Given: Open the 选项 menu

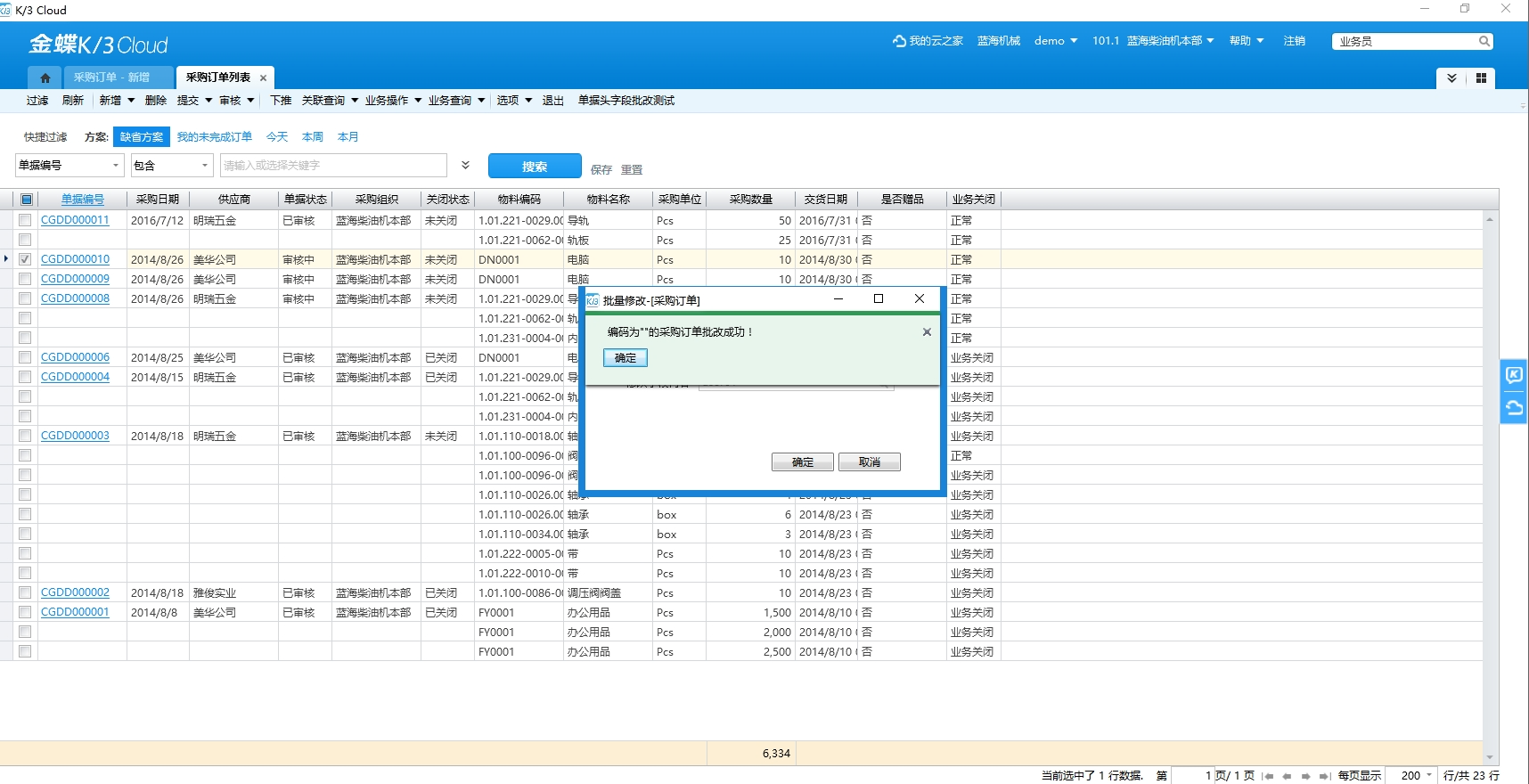Looking at the screenshot, I should click(x=514, y=101).
